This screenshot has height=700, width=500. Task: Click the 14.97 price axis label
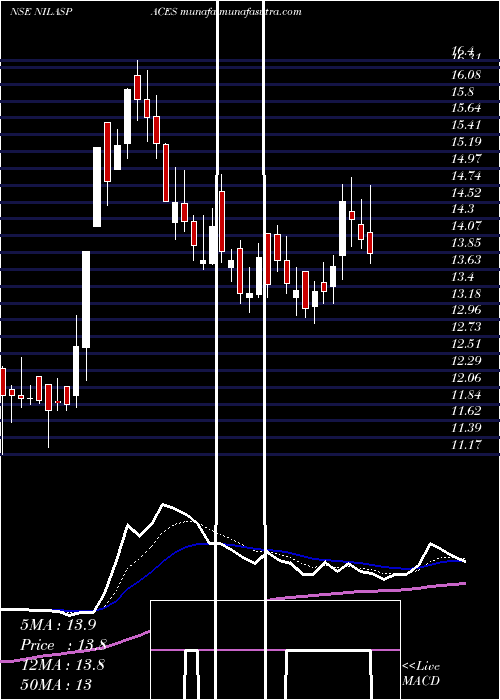[x=466, y=158]
